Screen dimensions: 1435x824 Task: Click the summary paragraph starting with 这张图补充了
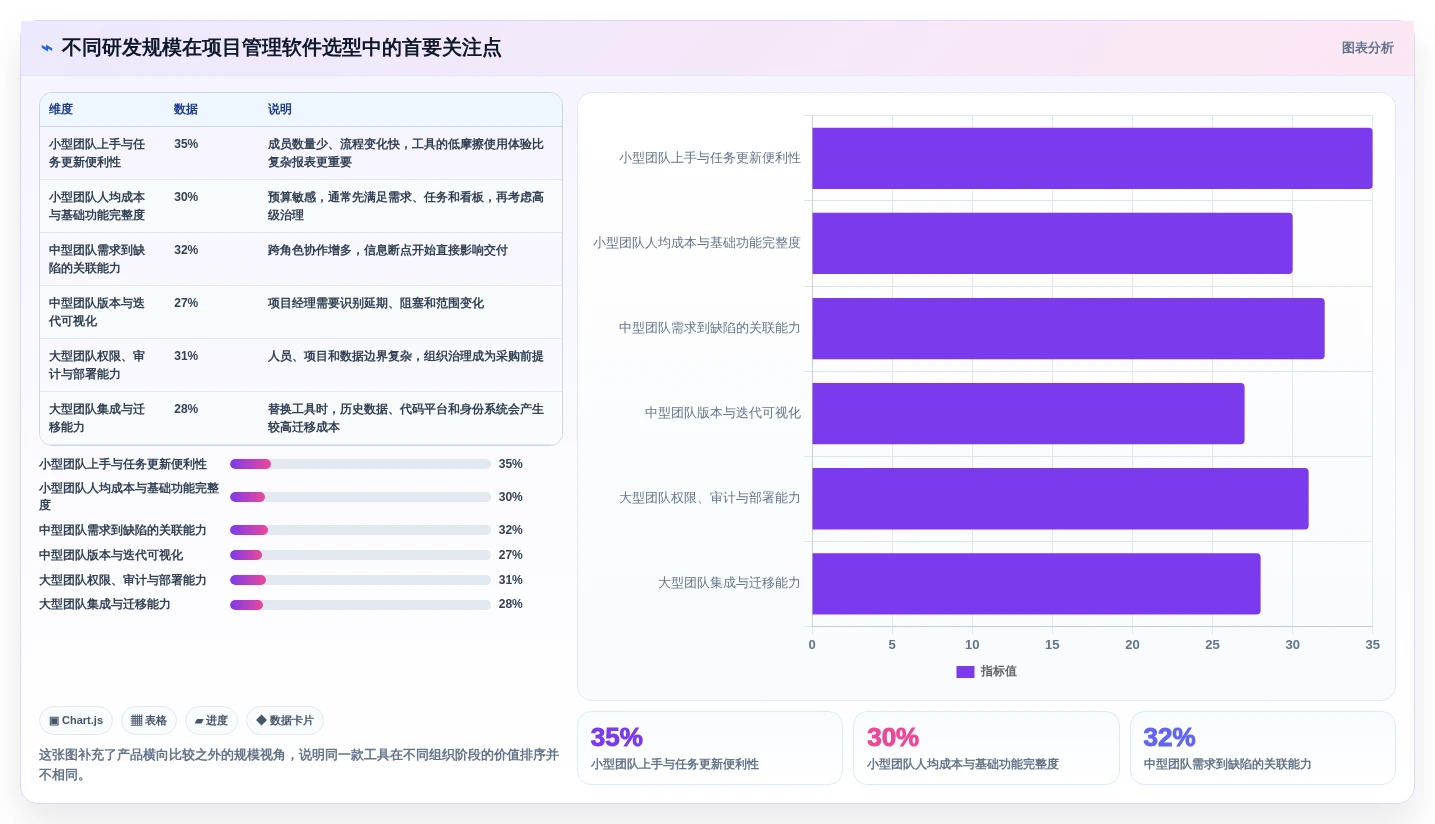[299, 765]
